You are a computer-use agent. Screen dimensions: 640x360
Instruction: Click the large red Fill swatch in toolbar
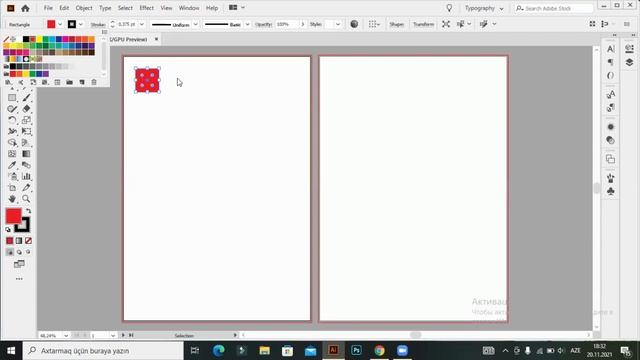coord(13,216)
